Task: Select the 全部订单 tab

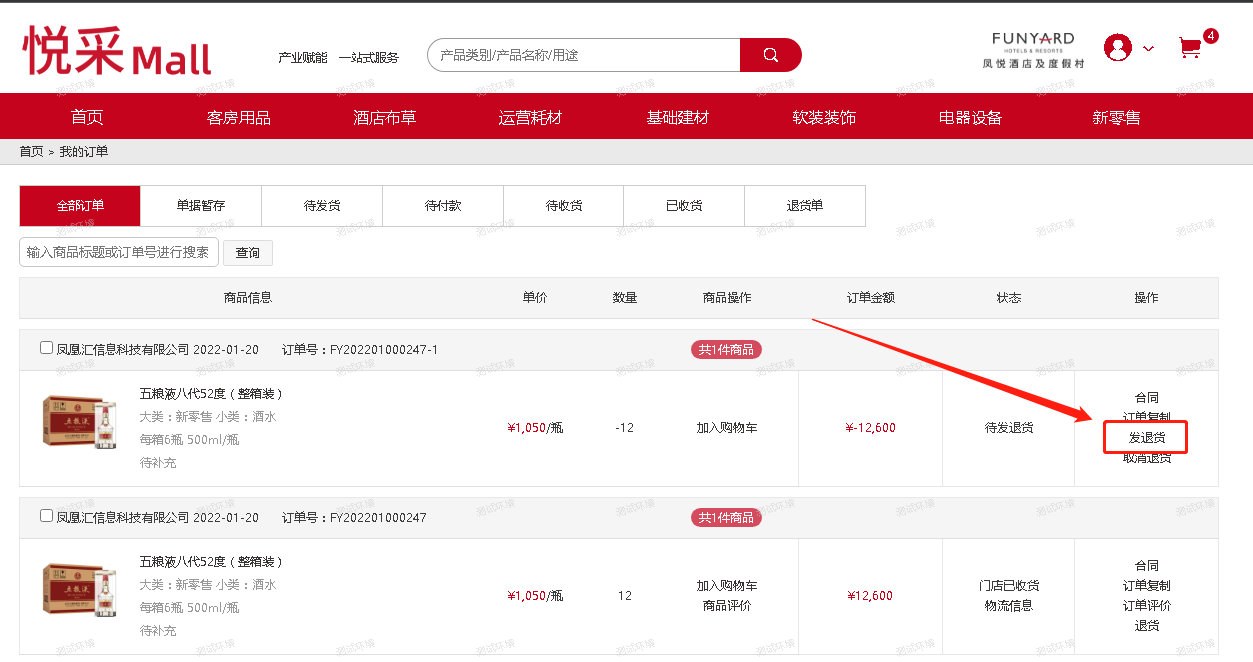Action: pyautogui.click(x=80, y=206)
